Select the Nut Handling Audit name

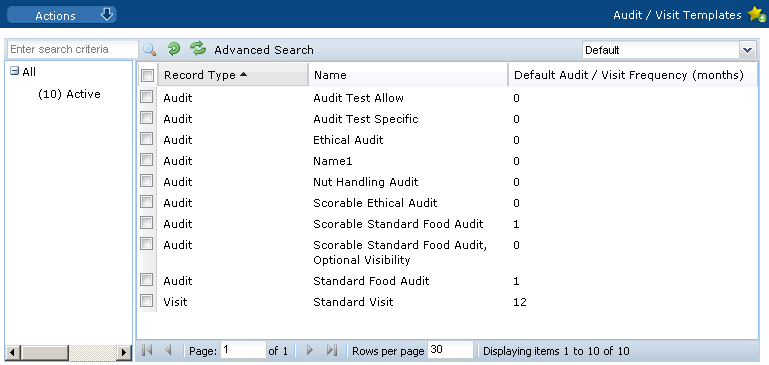pyautogui.click(x=366, y=182)
